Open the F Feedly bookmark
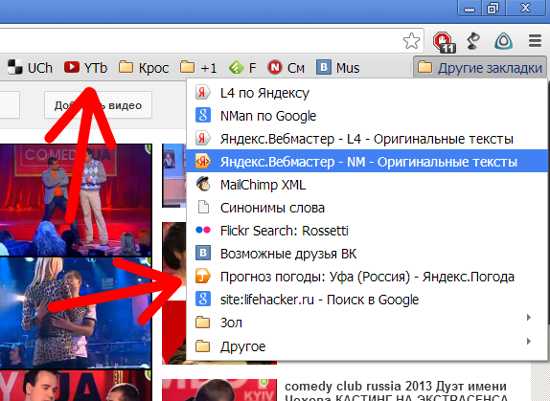Screen dimensions: 550x401 pyautogui.click(x=242, y=67)
